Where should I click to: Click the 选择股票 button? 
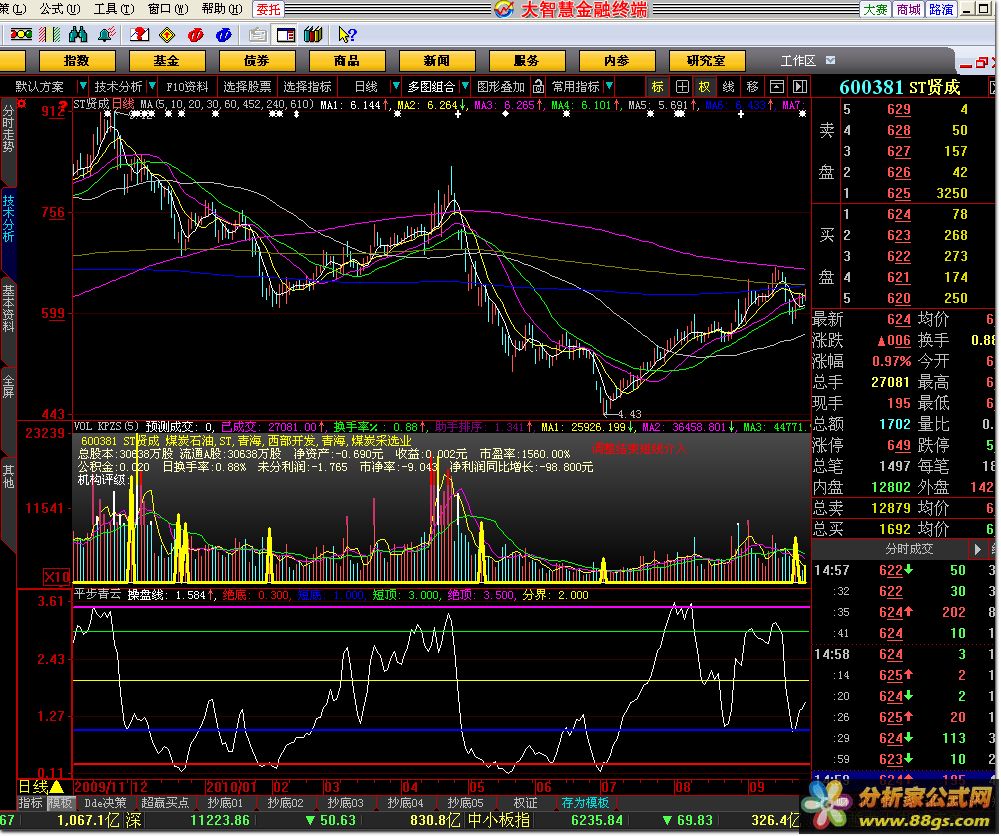[x=247, y=86]
